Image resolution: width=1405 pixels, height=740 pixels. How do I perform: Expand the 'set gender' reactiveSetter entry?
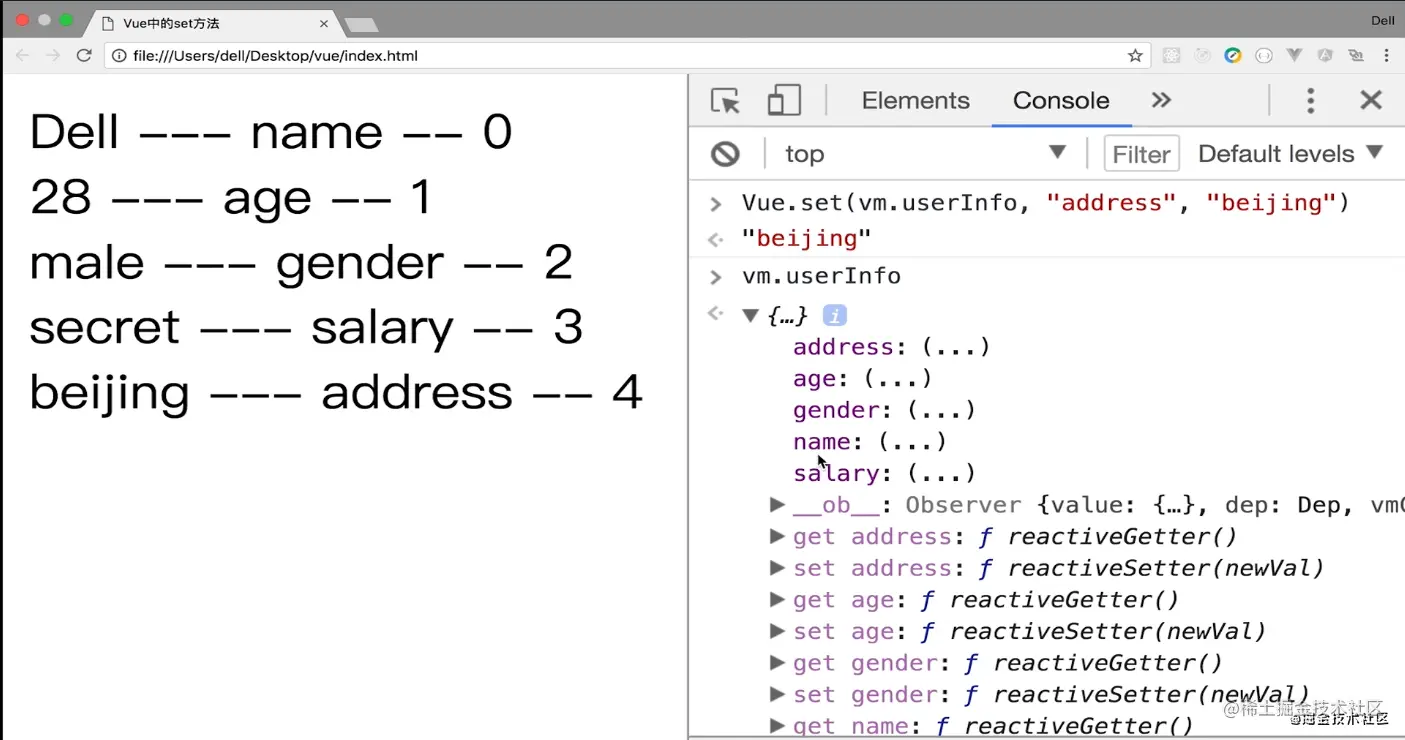[777, 695]
